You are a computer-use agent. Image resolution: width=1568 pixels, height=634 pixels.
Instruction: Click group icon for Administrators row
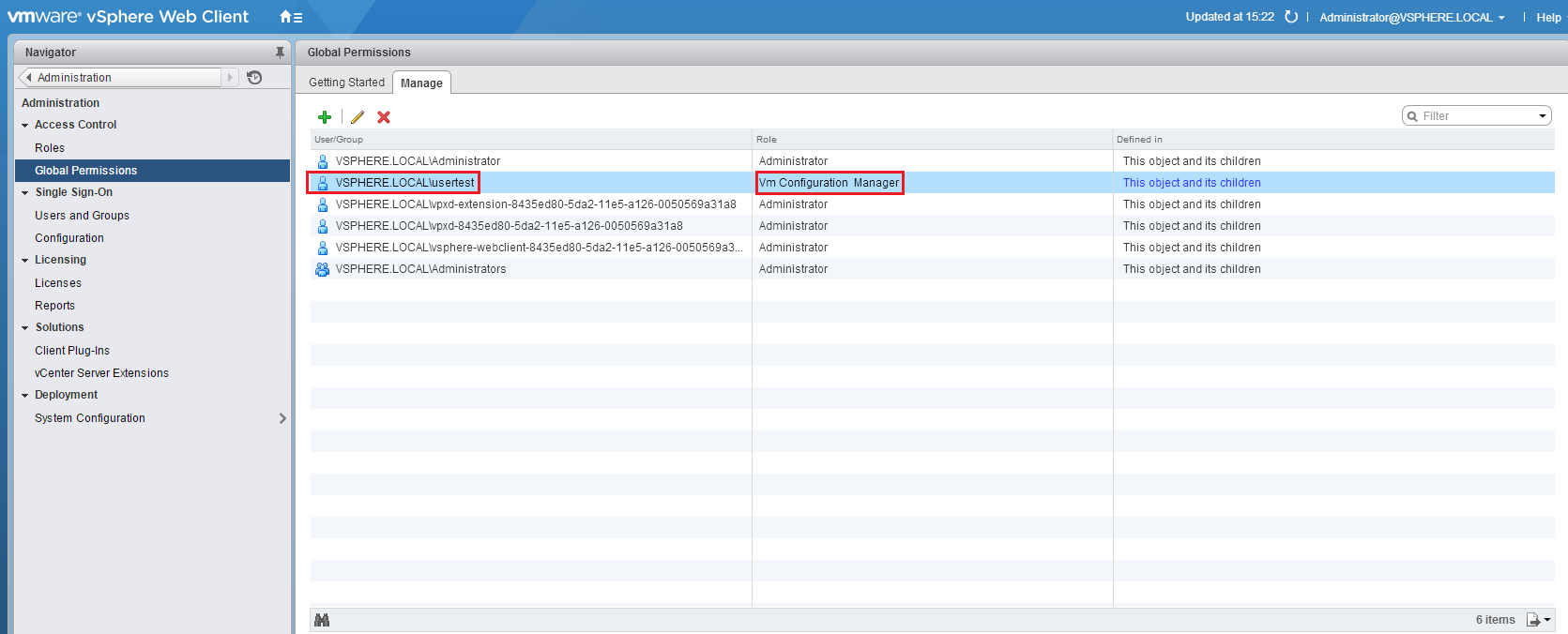pyautogui.click(x=323, y=269)
